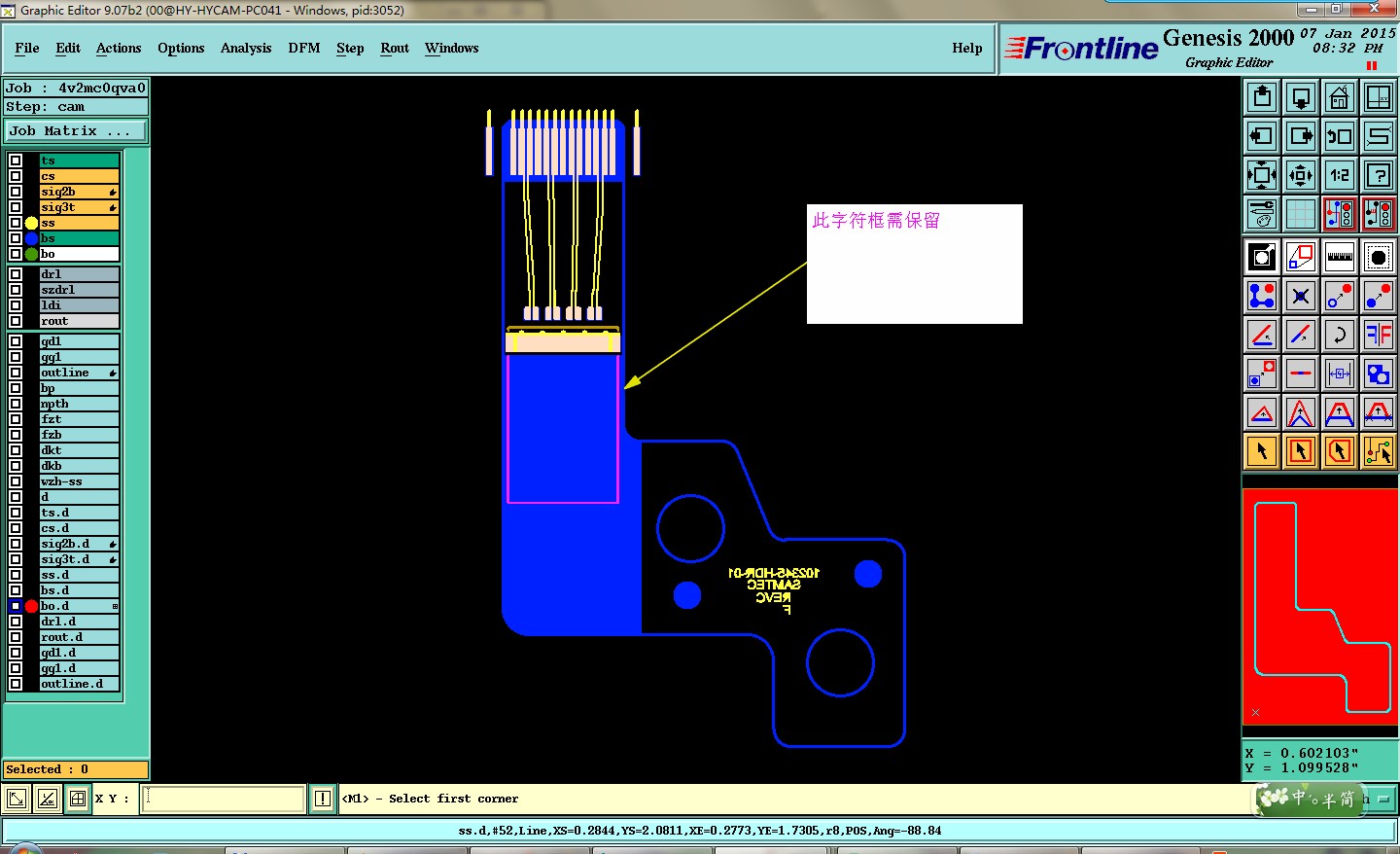This screenshot has height=854, width=1400.
Task: Toggle the checkbox for layer outline
Action: [16, 373]
